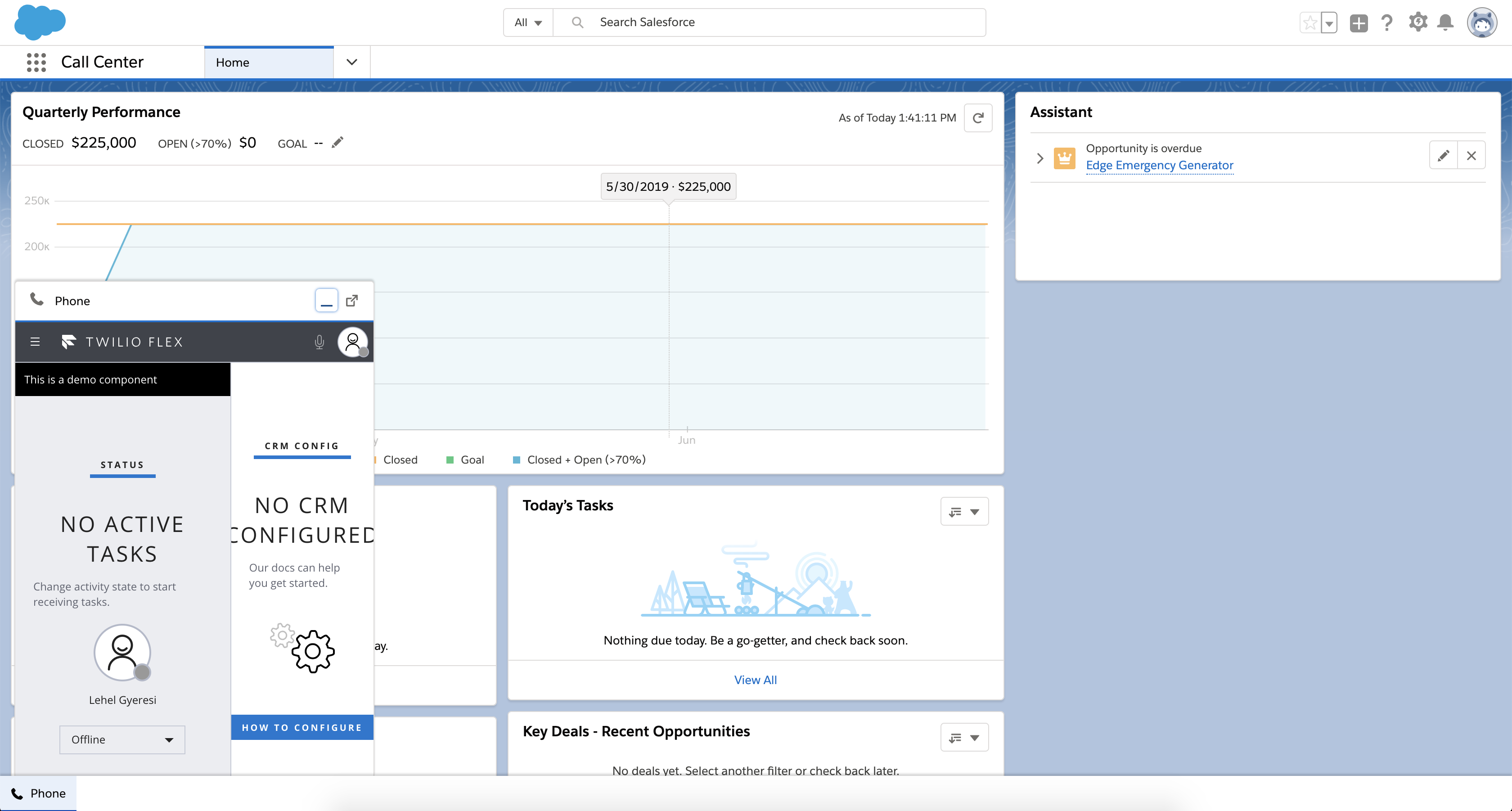Image resolution: width=1512 pixels, height=811 pixels.
Task: Click the closed amount $225,000
Action: [x=104, y=143]
